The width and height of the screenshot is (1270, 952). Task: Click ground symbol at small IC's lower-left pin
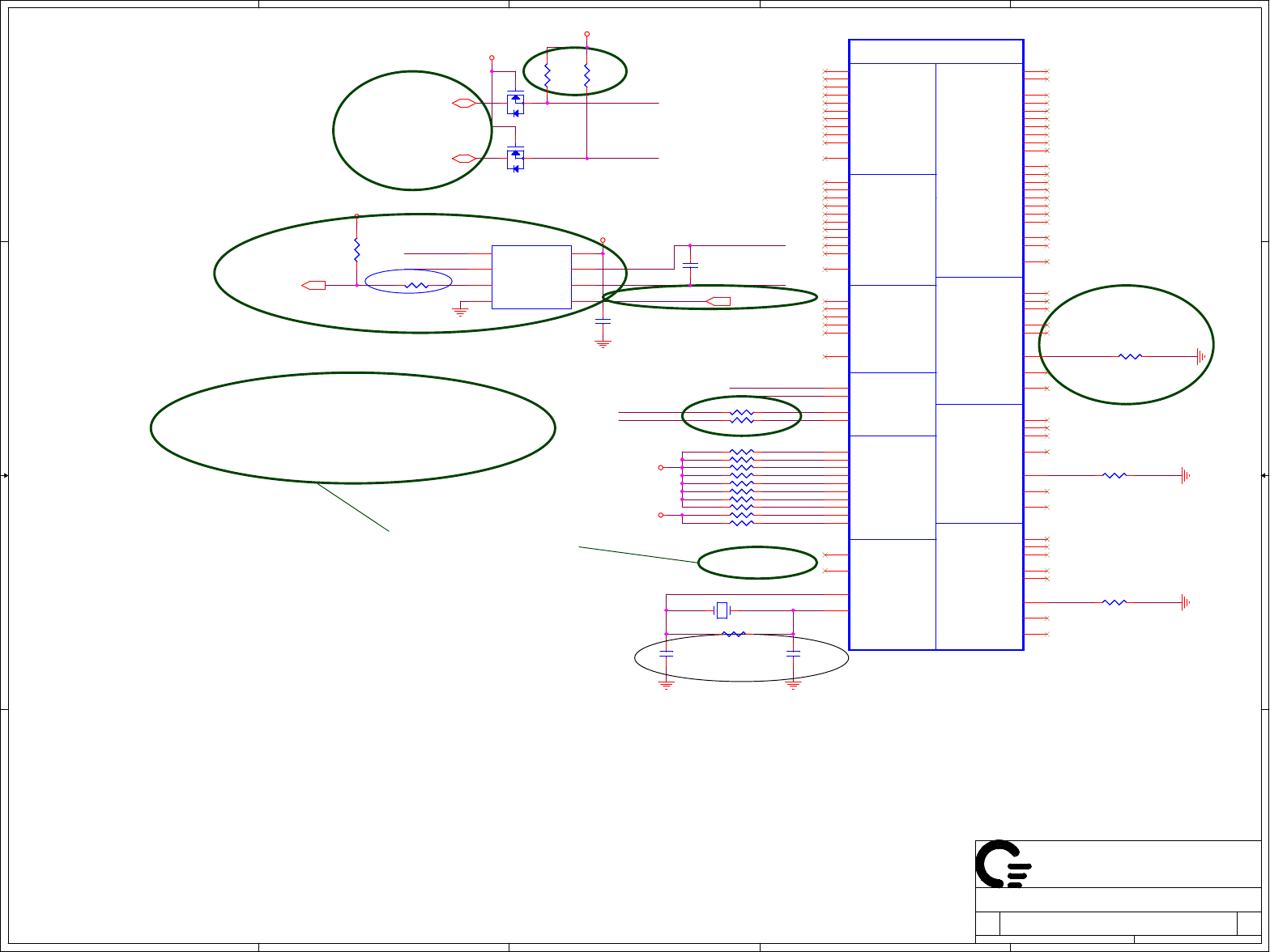[460, 312]
